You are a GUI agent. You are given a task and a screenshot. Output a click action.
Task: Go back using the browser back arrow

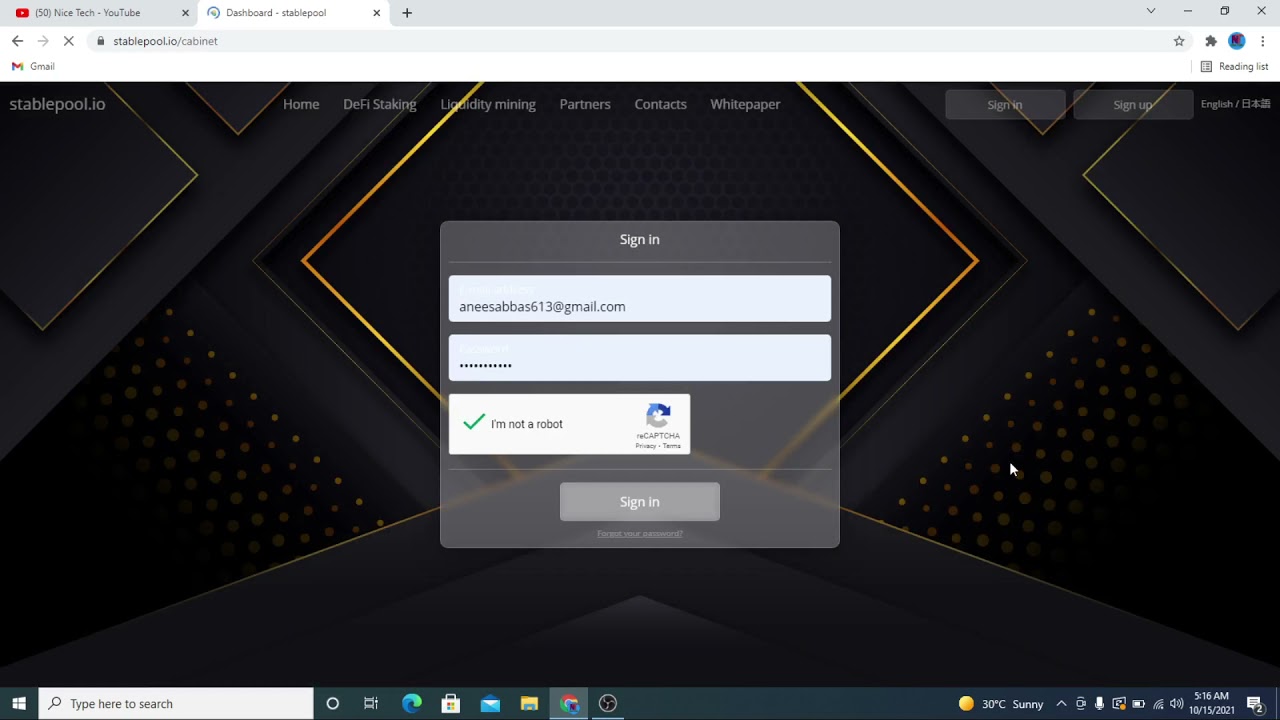[x=17, y=41]
